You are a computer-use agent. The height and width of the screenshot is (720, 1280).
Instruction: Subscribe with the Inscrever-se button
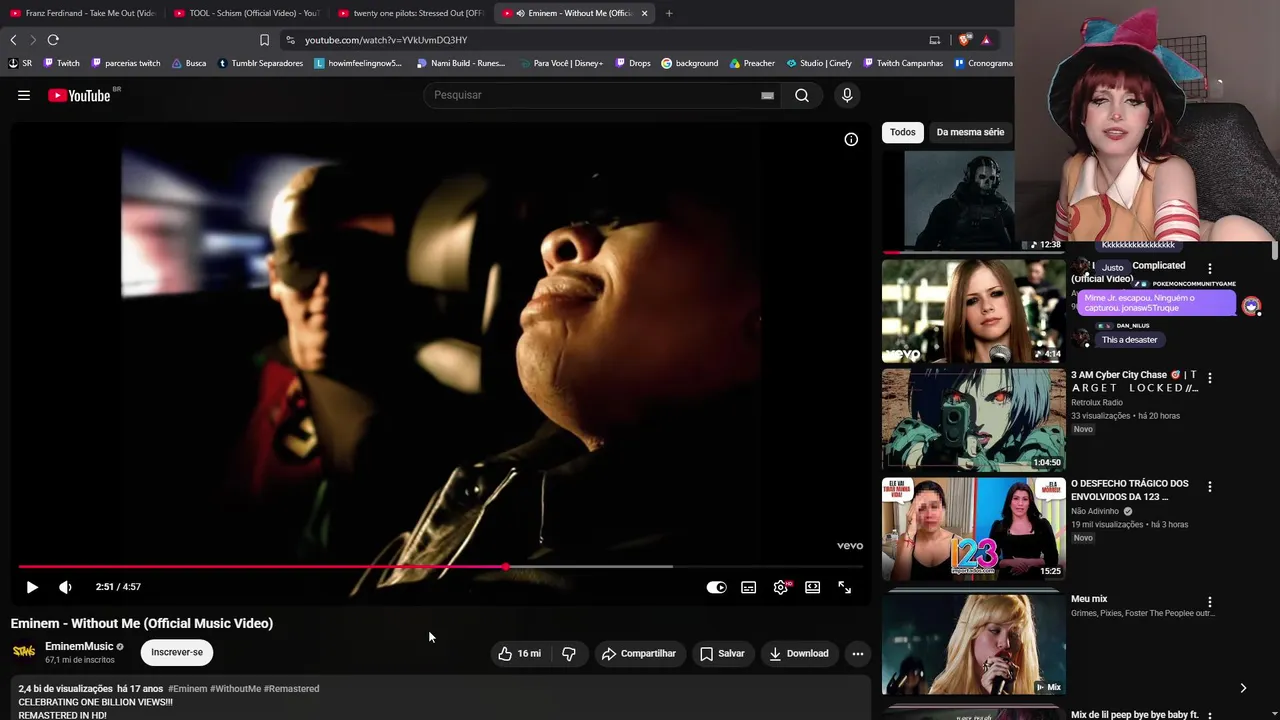click(x=177, y=652)
